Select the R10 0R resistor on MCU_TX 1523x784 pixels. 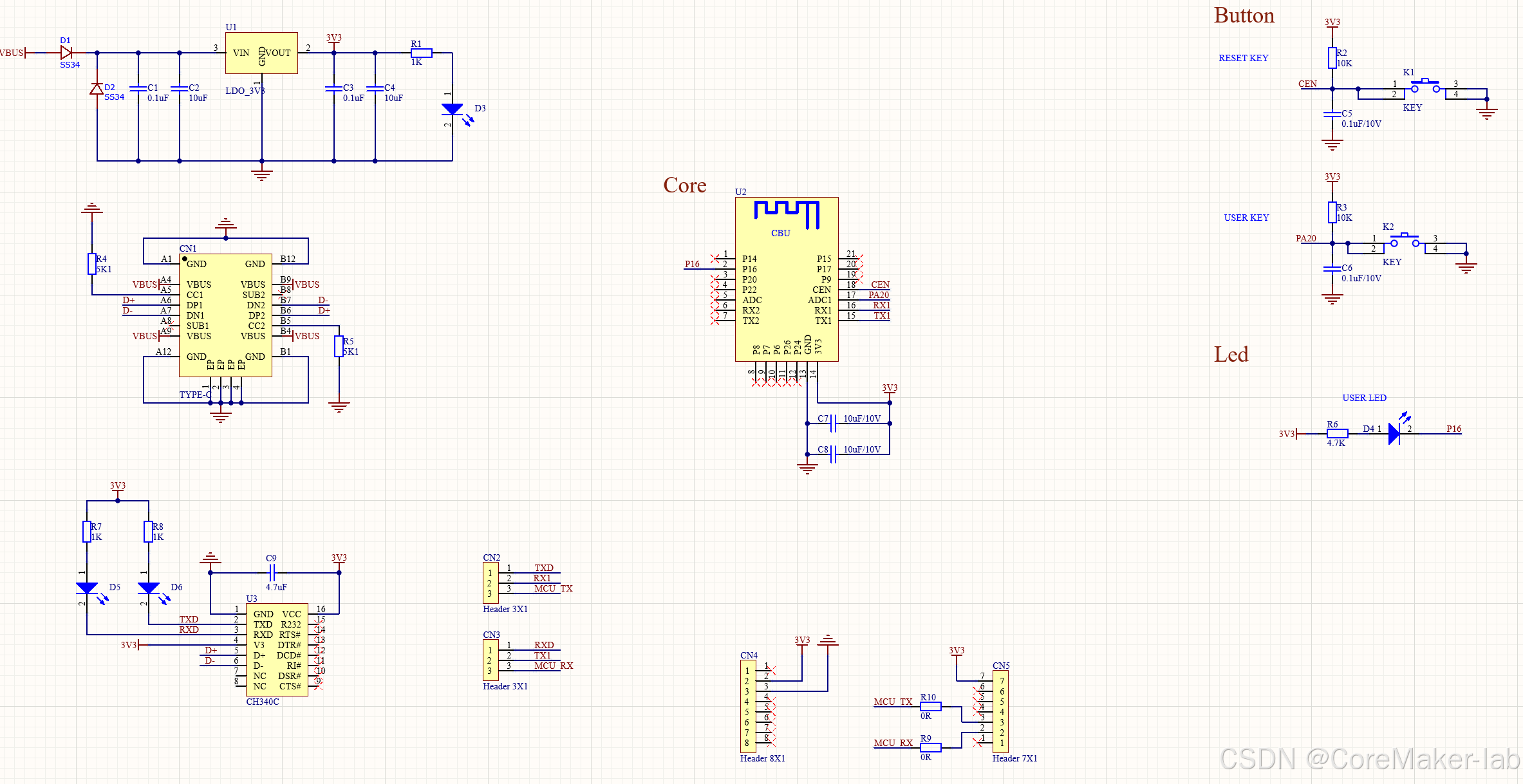coord(931,706)
